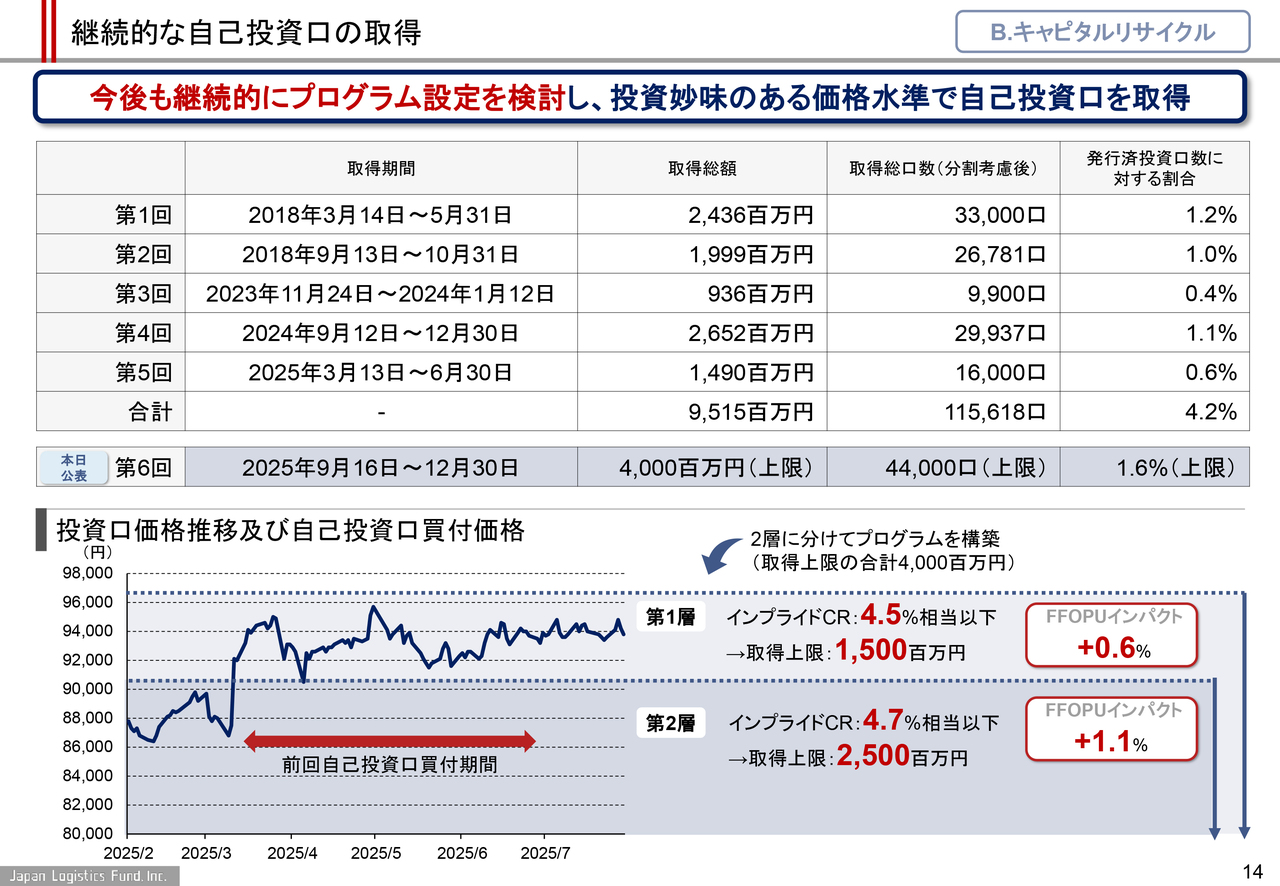Screen dimensions: 1280x886
Task: Click the 取得総額 column header
Action: pyautogui.click(x=702, y=169)
